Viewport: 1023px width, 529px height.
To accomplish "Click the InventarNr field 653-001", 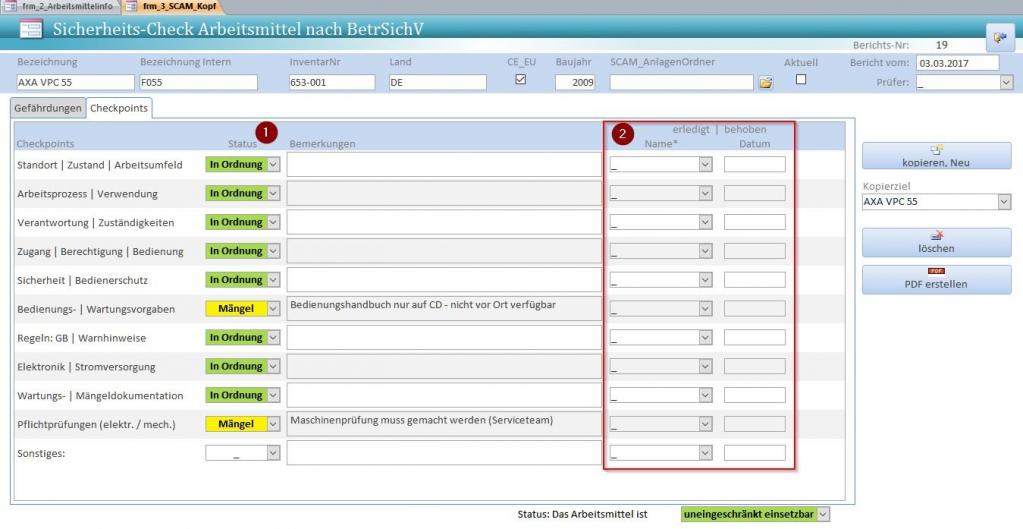I will pyautogui.click(x=332, y=83).
